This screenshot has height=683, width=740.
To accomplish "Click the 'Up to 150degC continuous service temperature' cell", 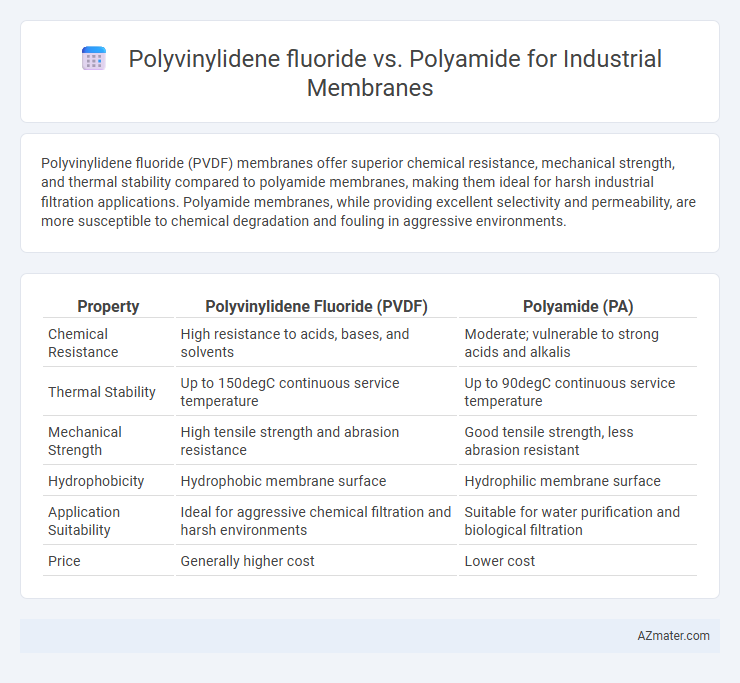I will click(x=316, y=392).
